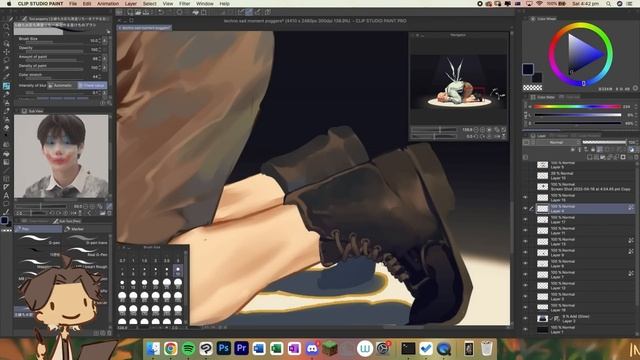Open Spotlight search in menu bar
The width and height of the screenshot is (640, 360).
coord(609,4)
